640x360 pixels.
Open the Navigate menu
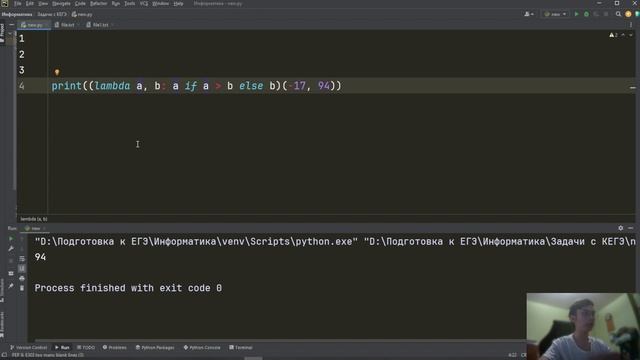61,4
